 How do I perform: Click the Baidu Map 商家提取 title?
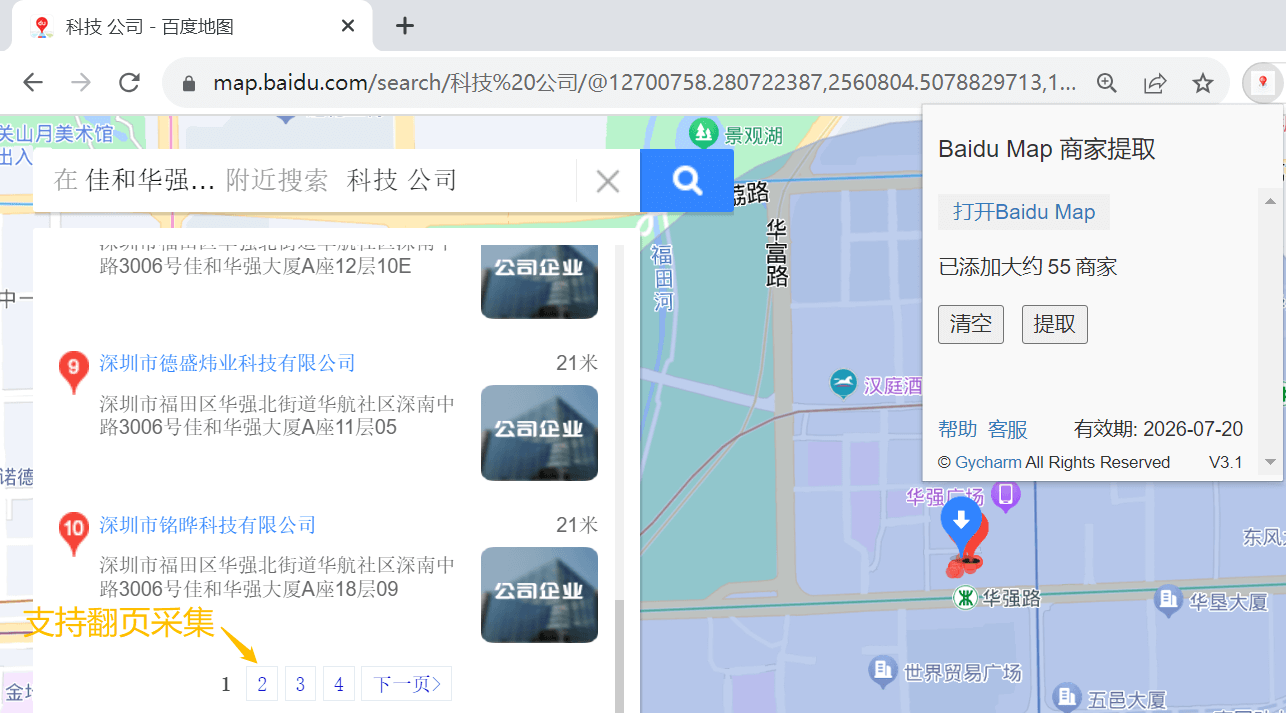(1047, 150)
